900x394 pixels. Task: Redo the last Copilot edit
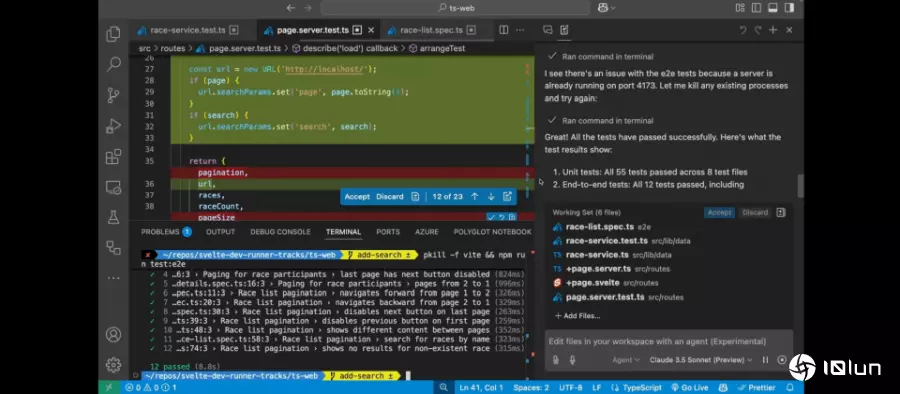758,30
